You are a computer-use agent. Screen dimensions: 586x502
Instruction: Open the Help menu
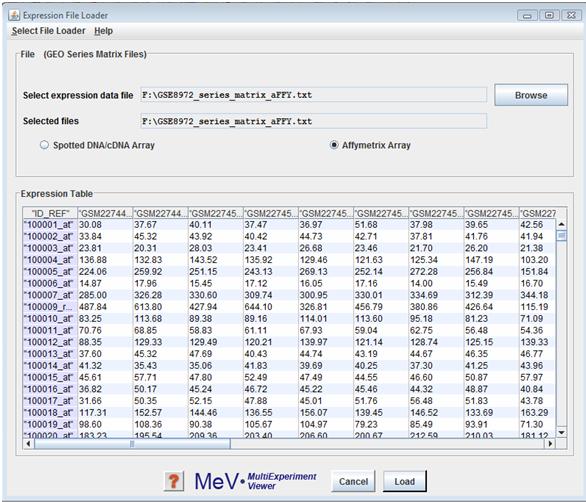tap(104, 31)
